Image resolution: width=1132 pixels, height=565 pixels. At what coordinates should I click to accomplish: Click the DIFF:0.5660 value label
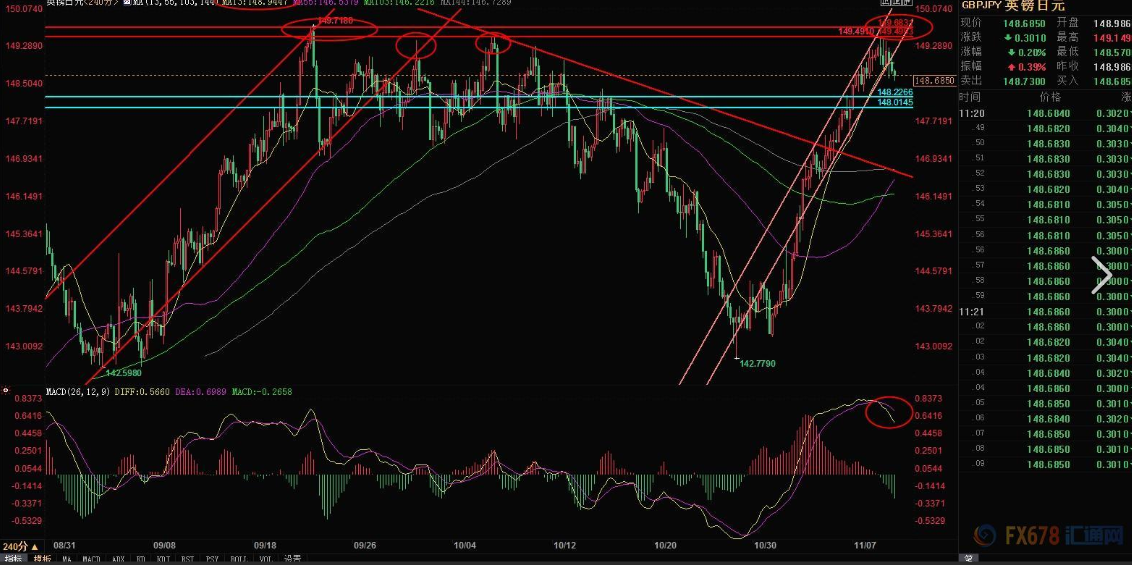(x=143, y=391)
